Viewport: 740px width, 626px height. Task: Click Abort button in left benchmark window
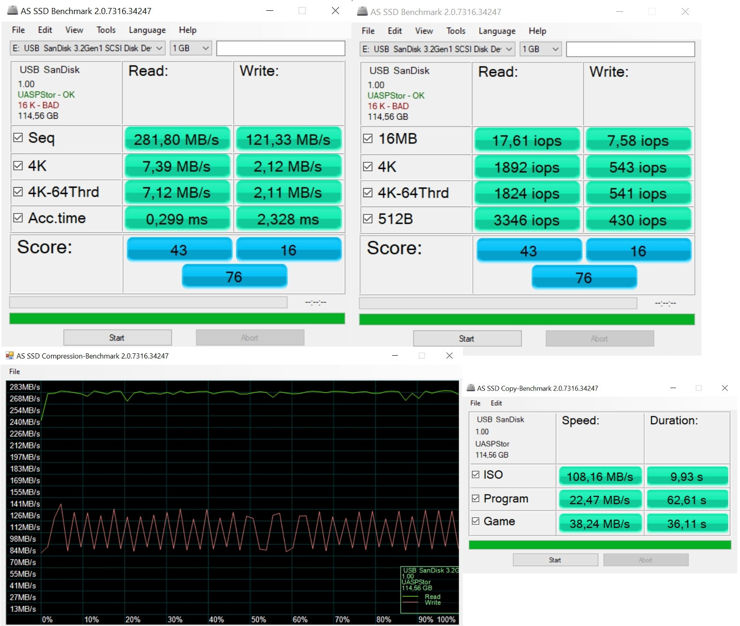coord(250,338)
